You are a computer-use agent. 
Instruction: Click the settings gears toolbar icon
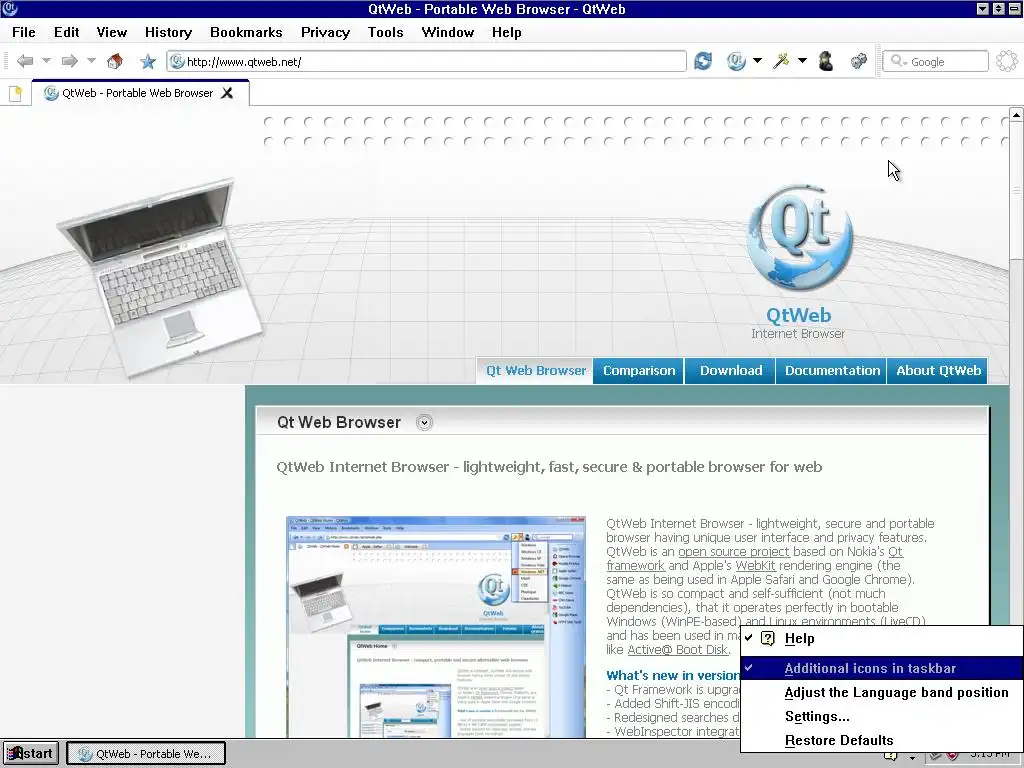click(859, 61)
